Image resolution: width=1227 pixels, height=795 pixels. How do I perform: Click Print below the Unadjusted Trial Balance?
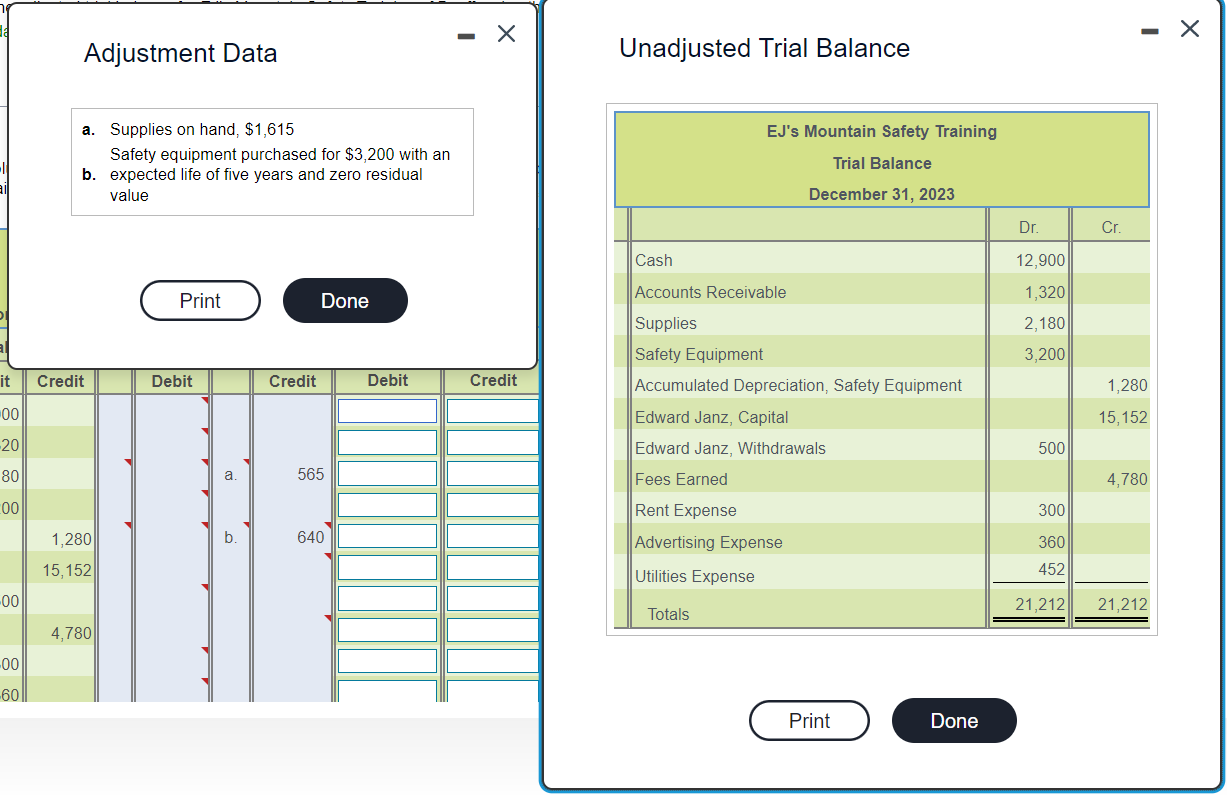[809, 720]
